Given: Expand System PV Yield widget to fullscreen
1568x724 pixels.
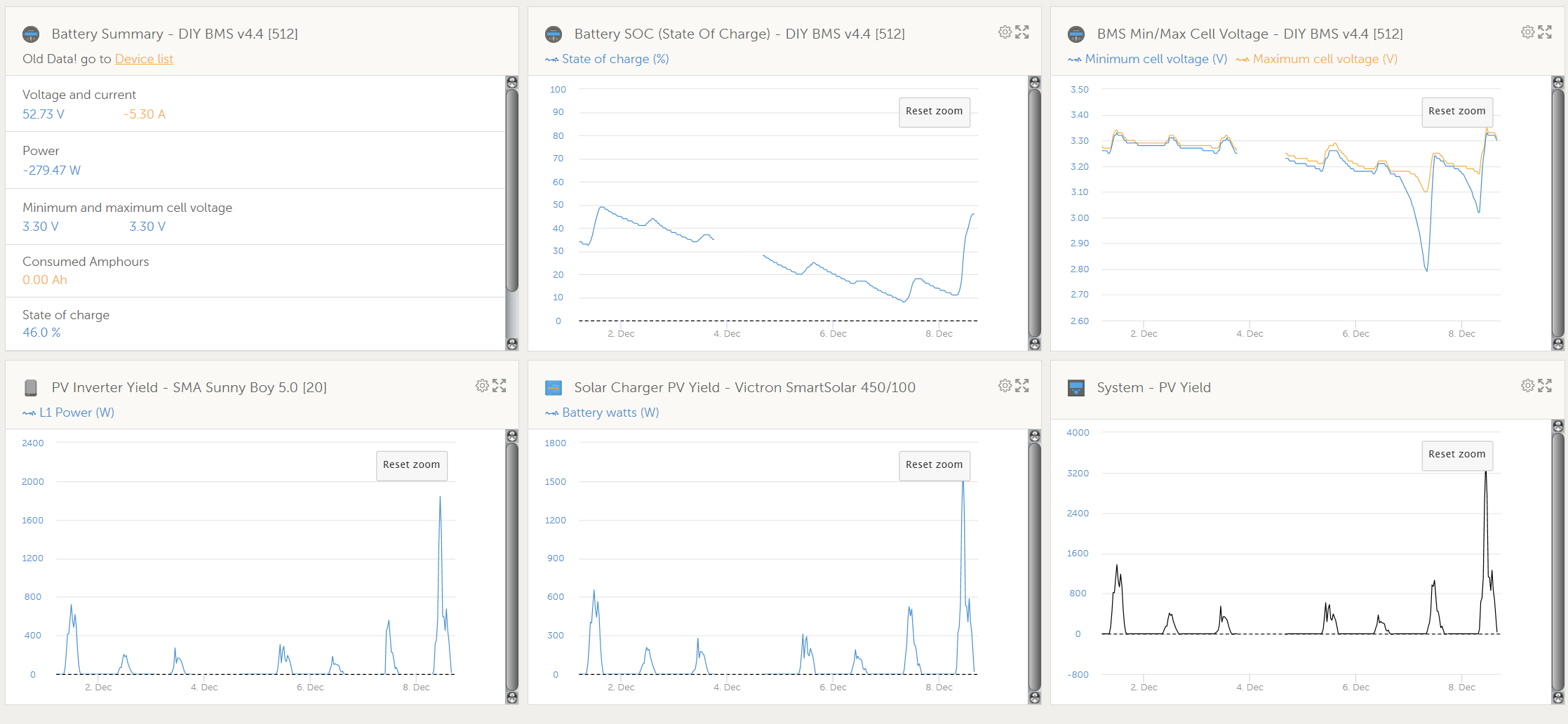Looking at the screenshot, I should pos(1545,386).
